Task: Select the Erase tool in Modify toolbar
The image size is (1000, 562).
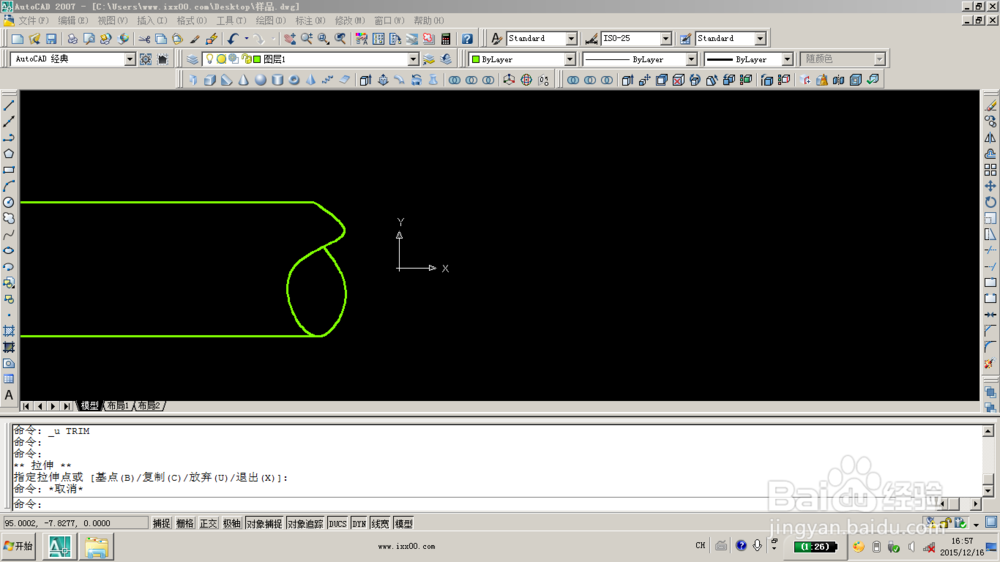Action: coord(990,106)
